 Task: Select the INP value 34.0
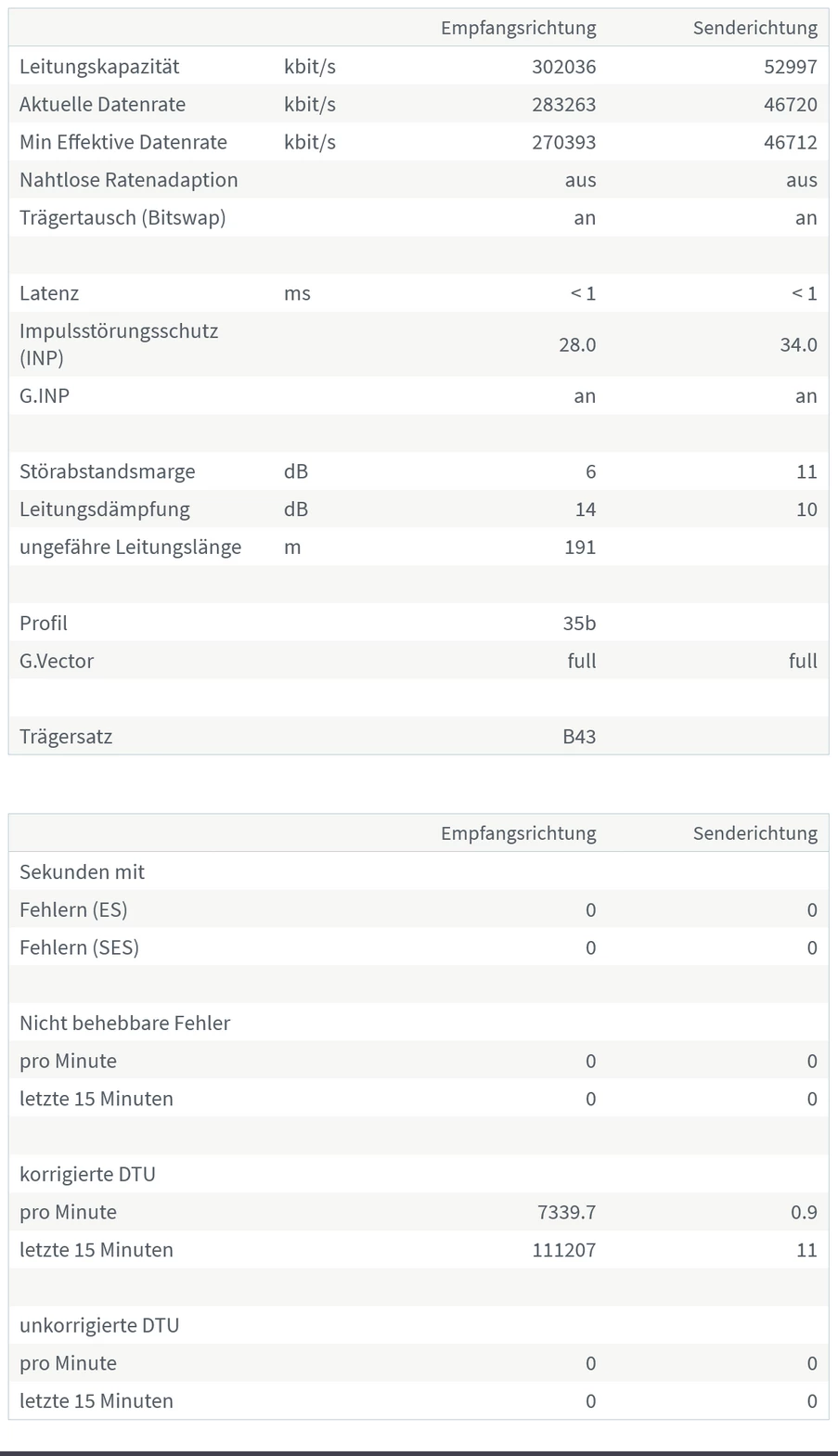point(798,345)
